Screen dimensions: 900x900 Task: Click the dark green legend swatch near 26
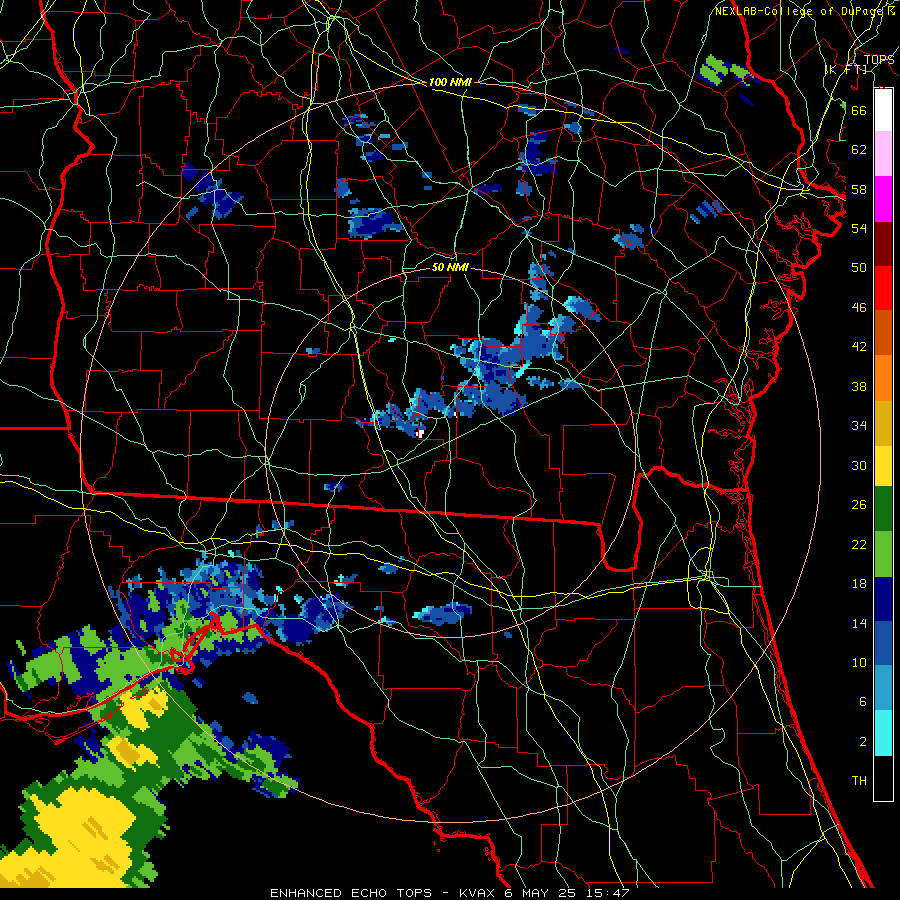point(883,509)
